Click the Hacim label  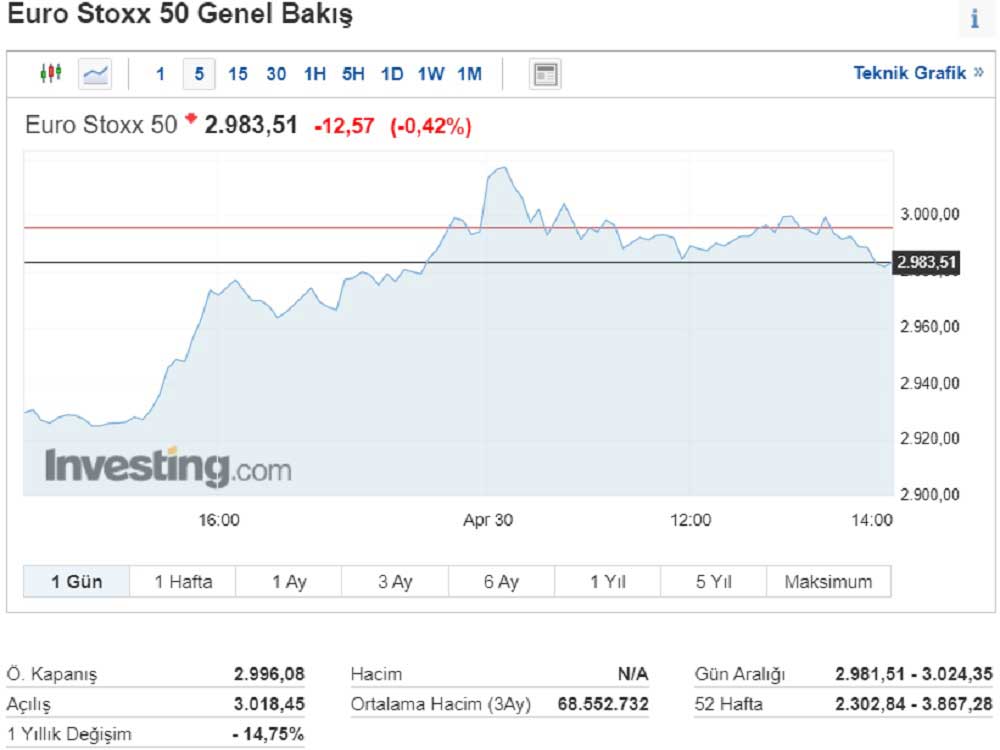[x=376, y=674]
